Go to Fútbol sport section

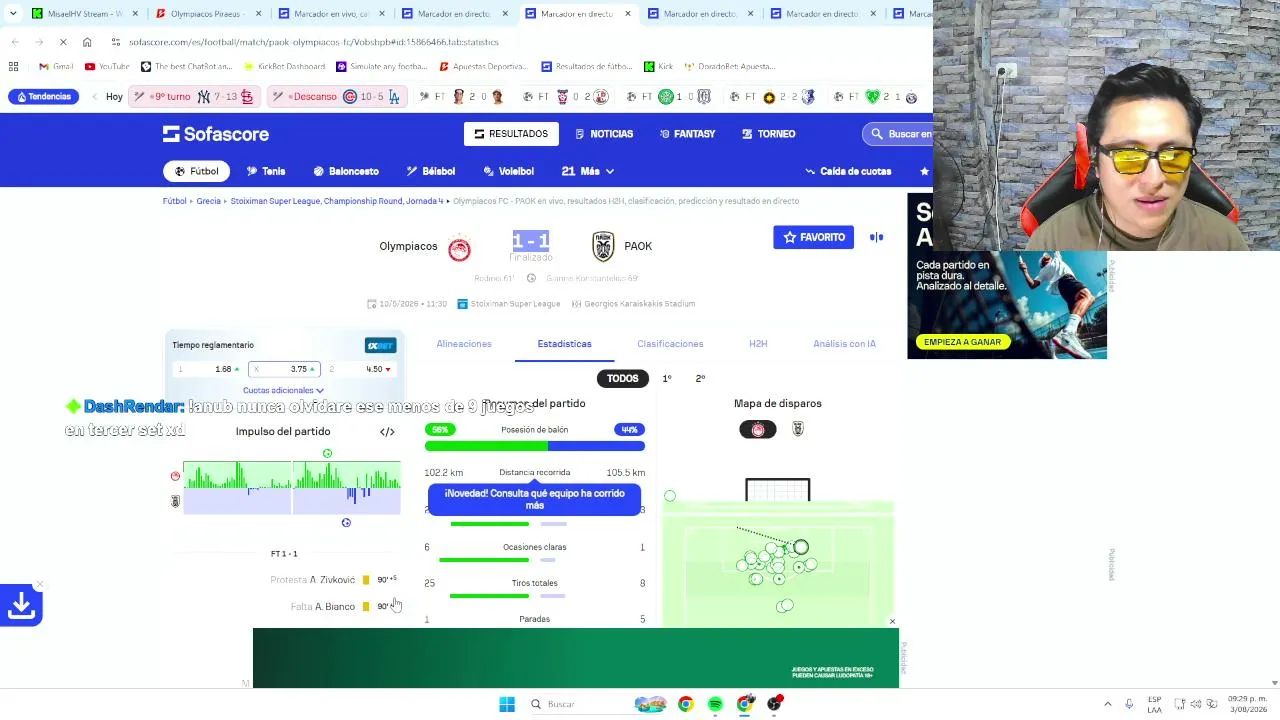tap(196, 172)
